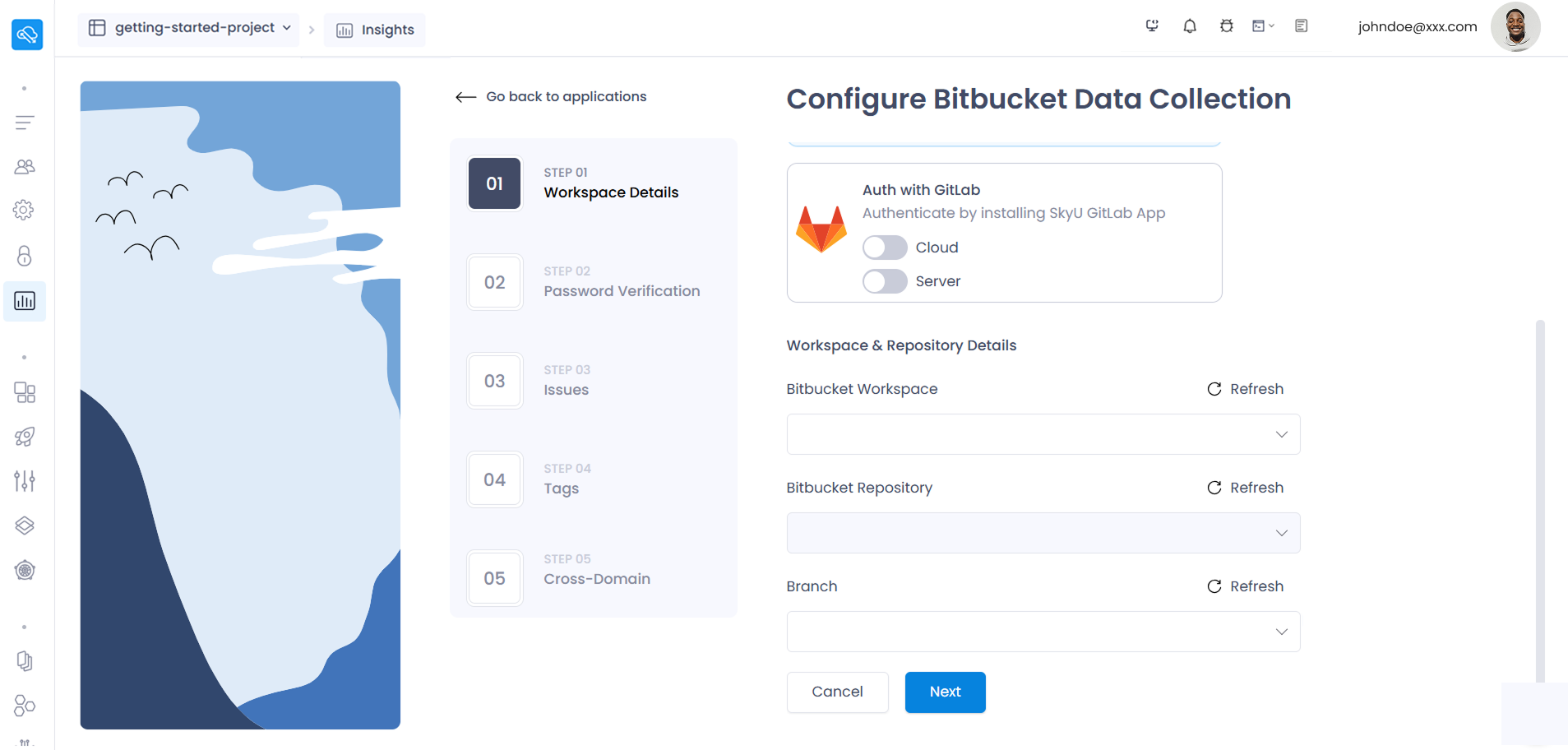The width and height of the screenshot is (1568, 750).
Task: Click the SkyU logo in the sidebar
Action: click(27, 34)
